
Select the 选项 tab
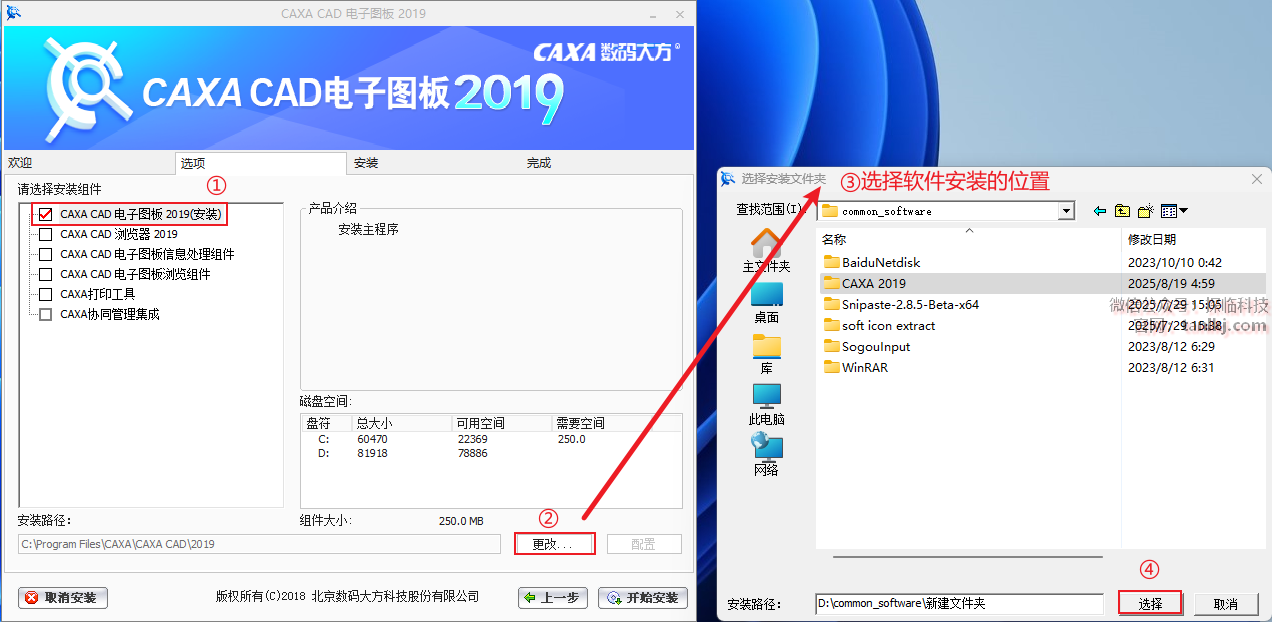click(x=260, y=163)
